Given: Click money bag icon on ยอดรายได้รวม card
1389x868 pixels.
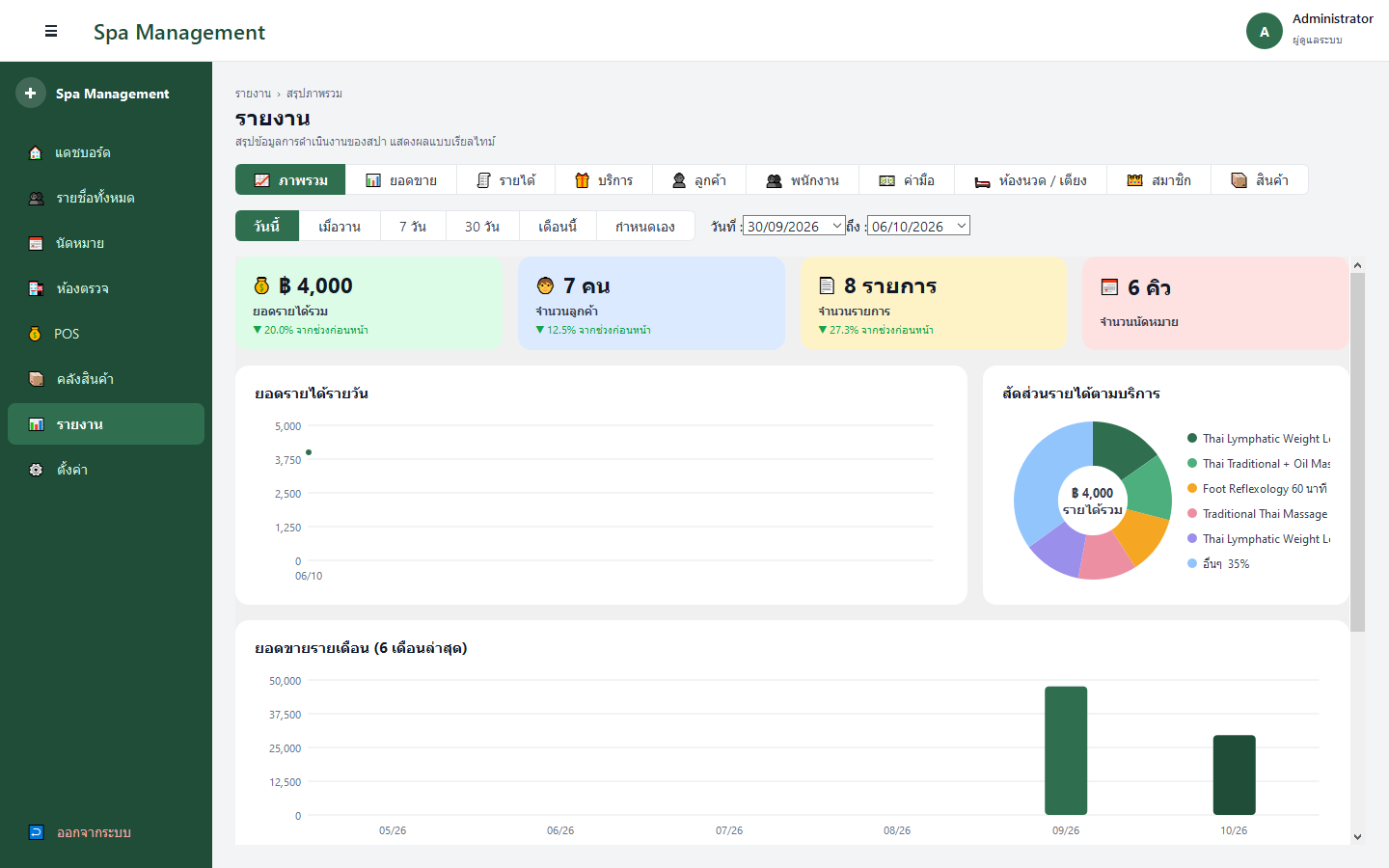Looking at the screenshot, I should click(x=261, y=285).
